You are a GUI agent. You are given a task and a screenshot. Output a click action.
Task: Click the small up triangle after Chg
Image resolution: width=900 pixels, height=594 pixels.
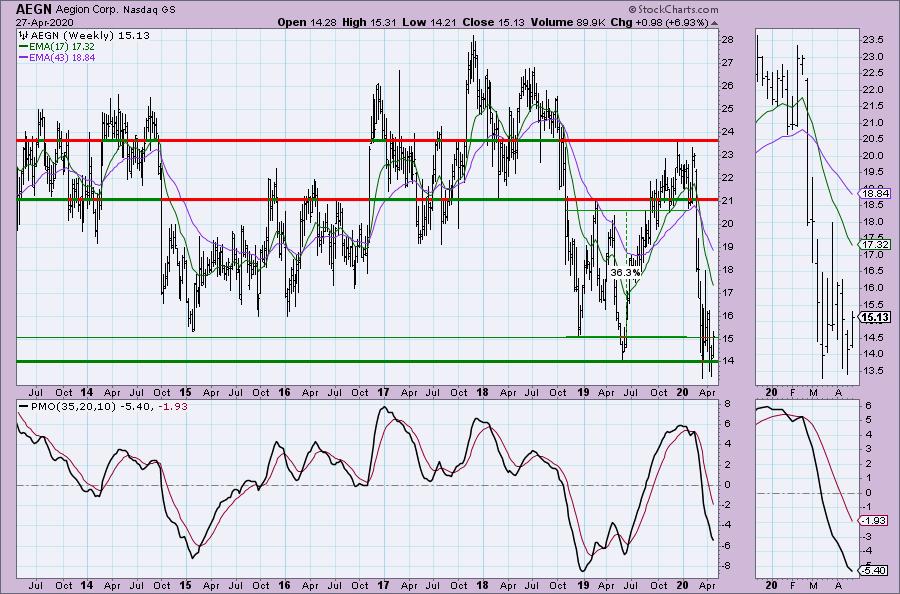tap(714, 24)
